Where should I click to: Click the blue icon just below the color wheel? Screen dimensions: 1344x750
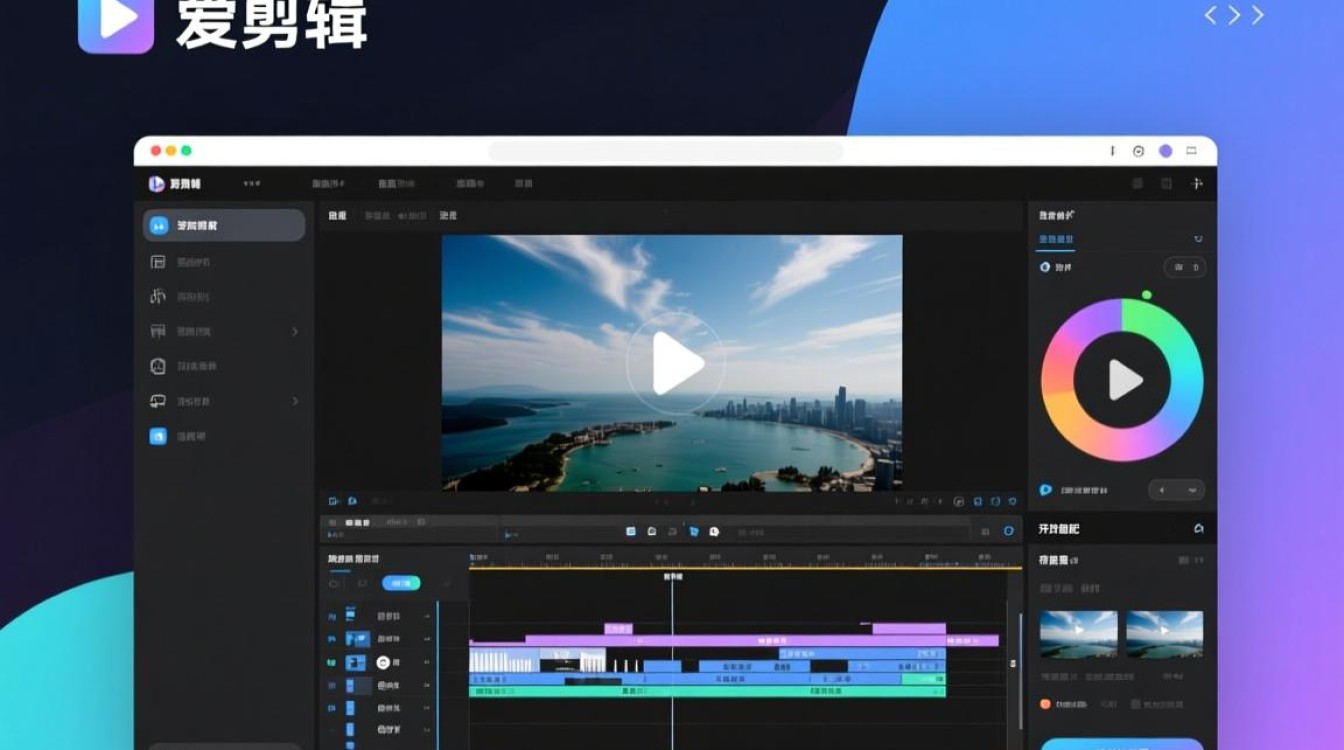point(1046,490)
